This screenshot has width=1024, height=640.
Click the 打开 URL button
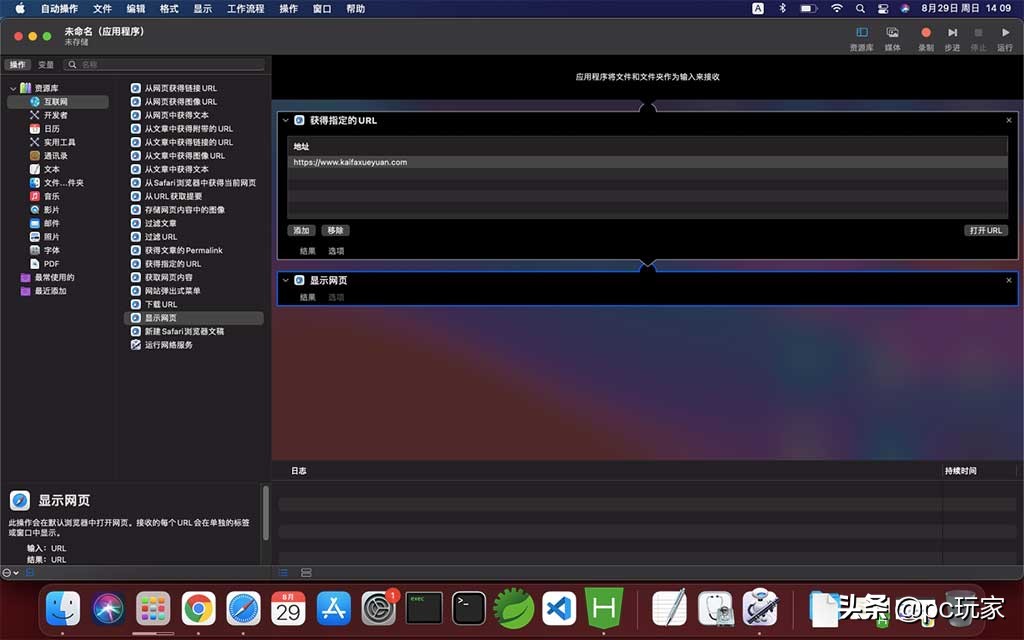coord(986,230)
